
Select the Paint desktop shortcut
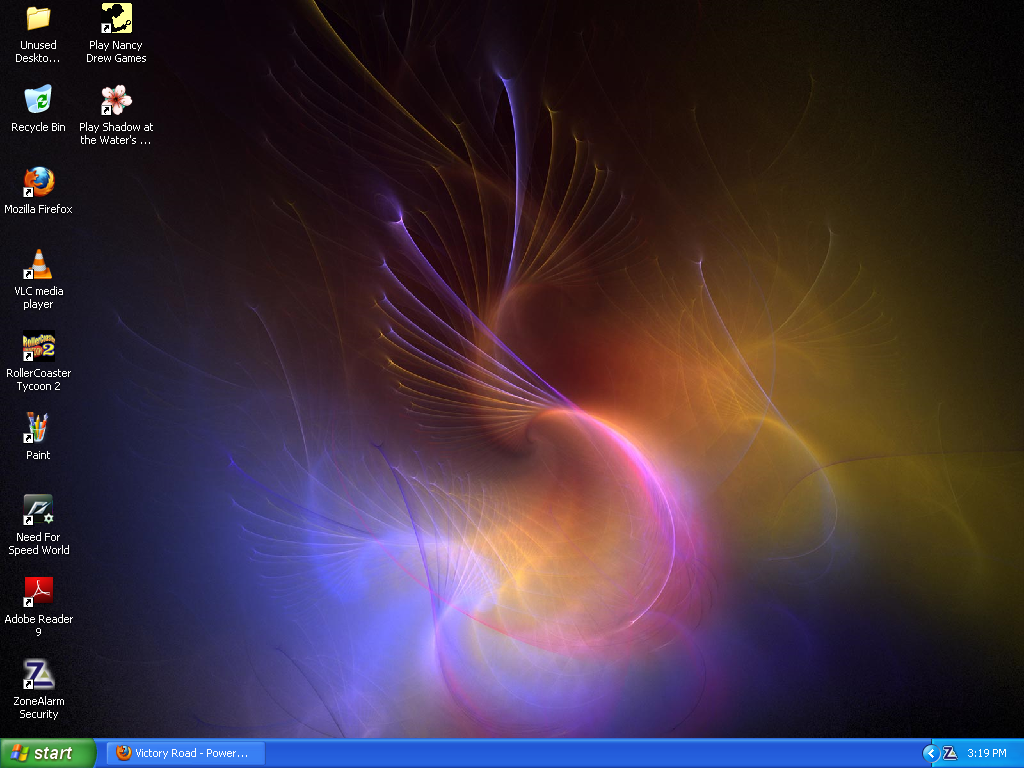pos(38,429)
